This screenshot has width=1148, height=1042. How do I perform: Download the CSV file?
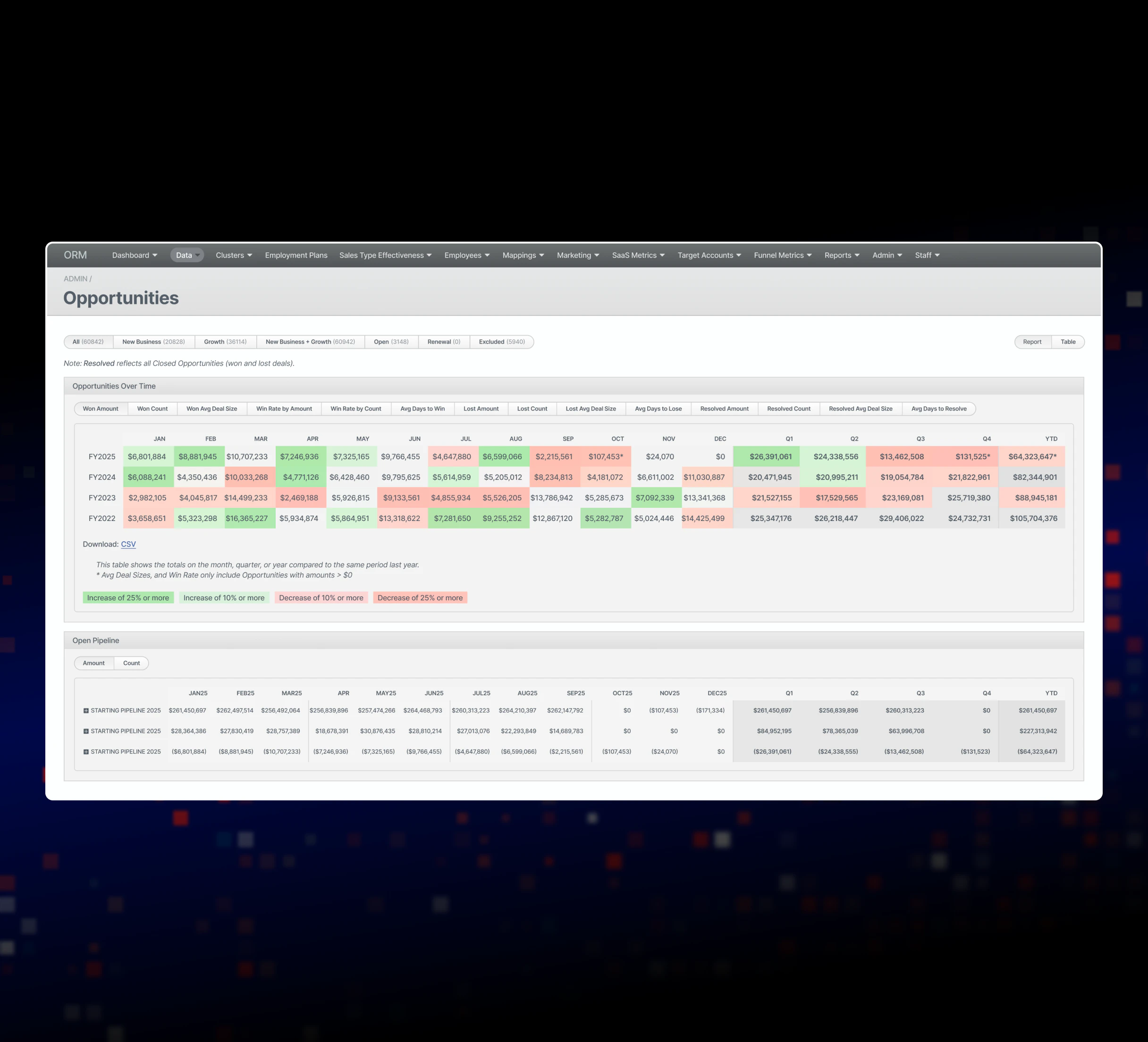[128, 544]
